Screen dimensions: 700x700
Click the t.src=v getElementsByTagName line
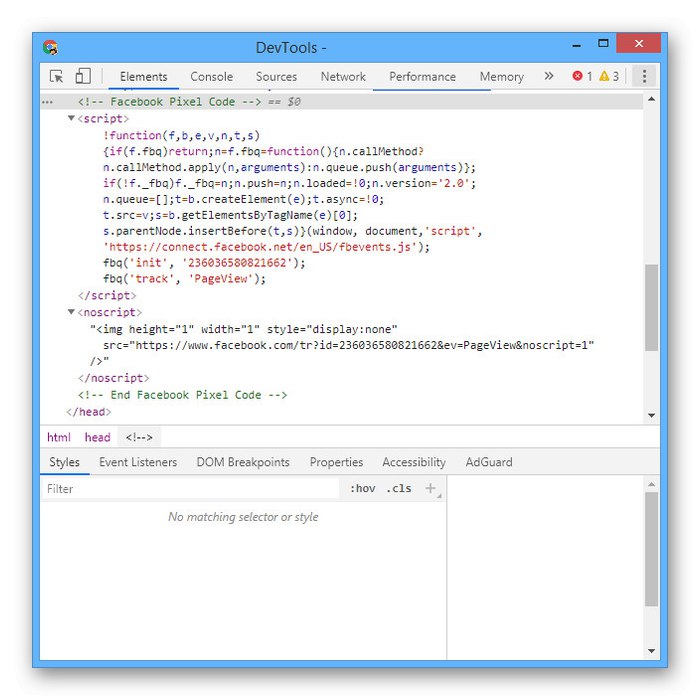coord(230,215)
